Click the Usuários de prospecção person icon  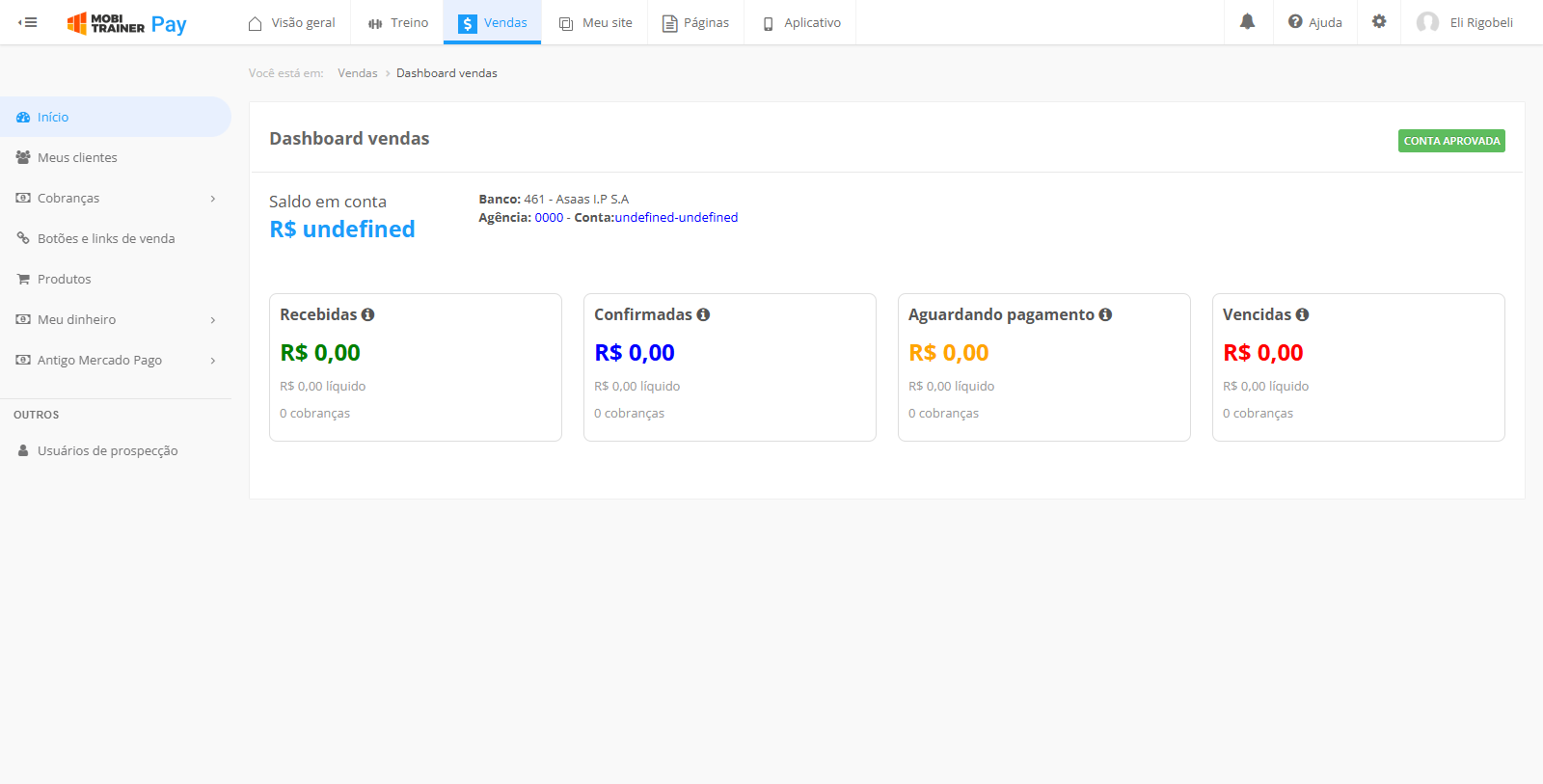click(23, 450)
